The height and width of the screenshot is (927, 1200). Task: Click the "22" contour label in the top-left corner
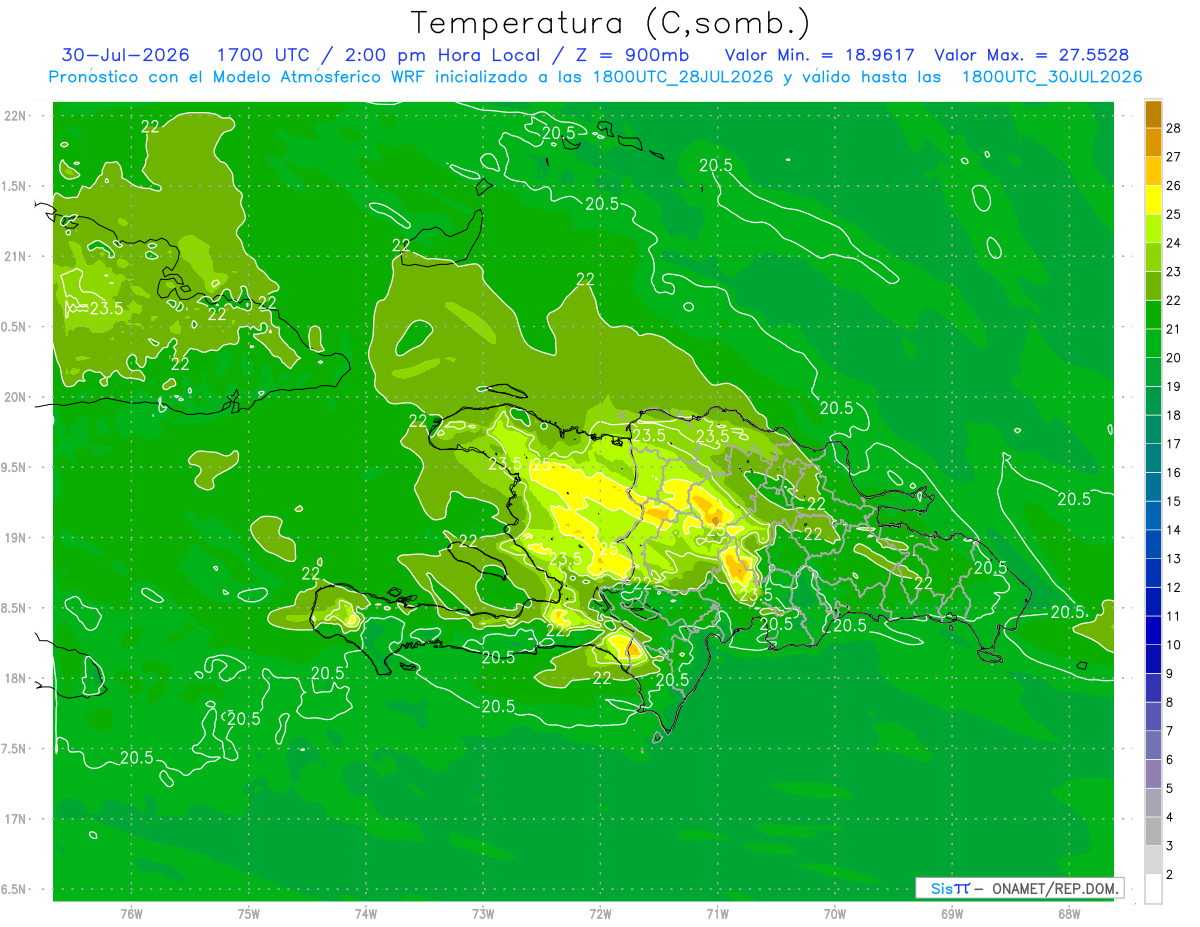tap(150, 126)
